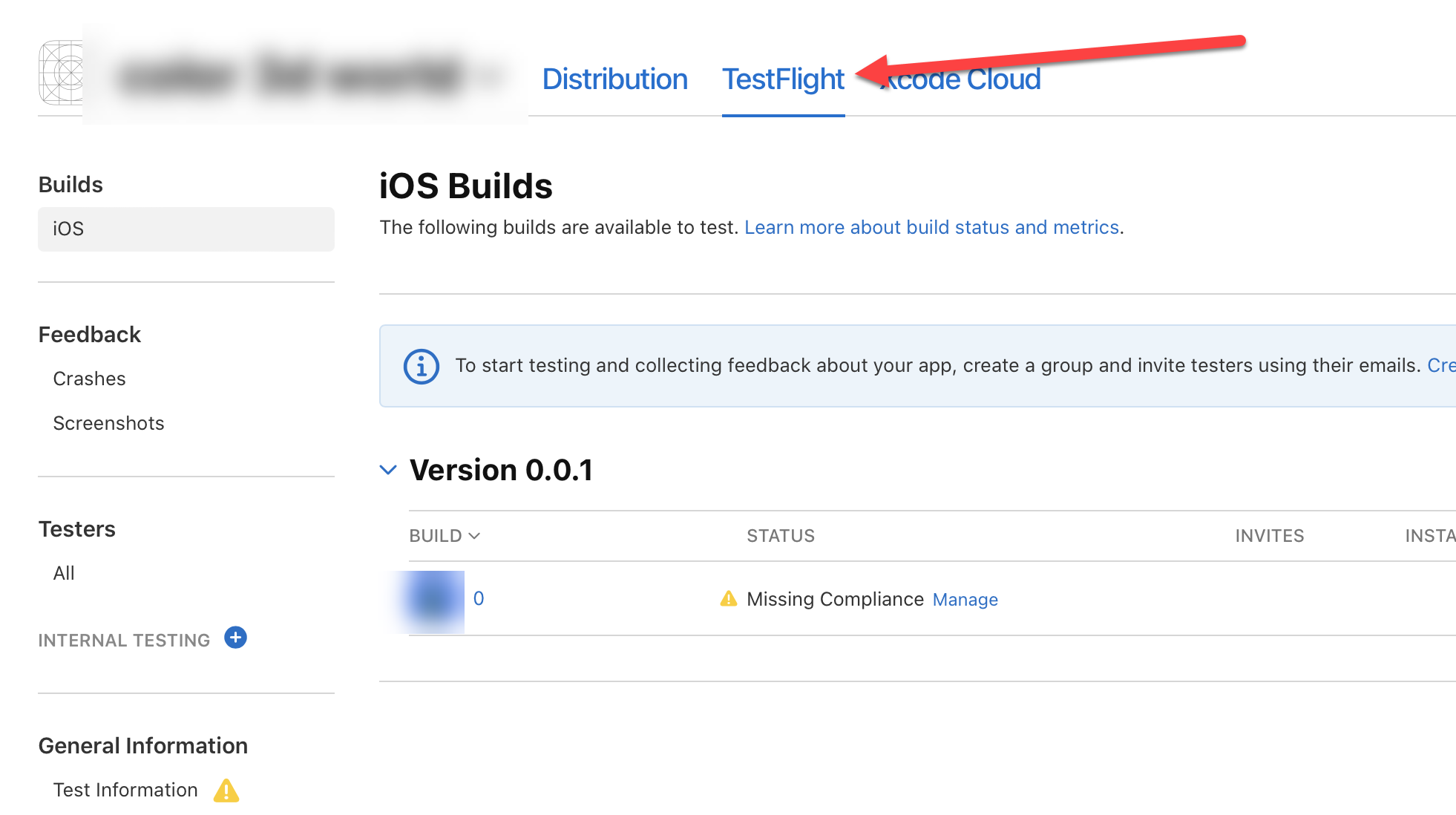Open Screenshots feedback section
Image resolution: width=1456 pixels, height=815 pixels.
coord(108,423)
